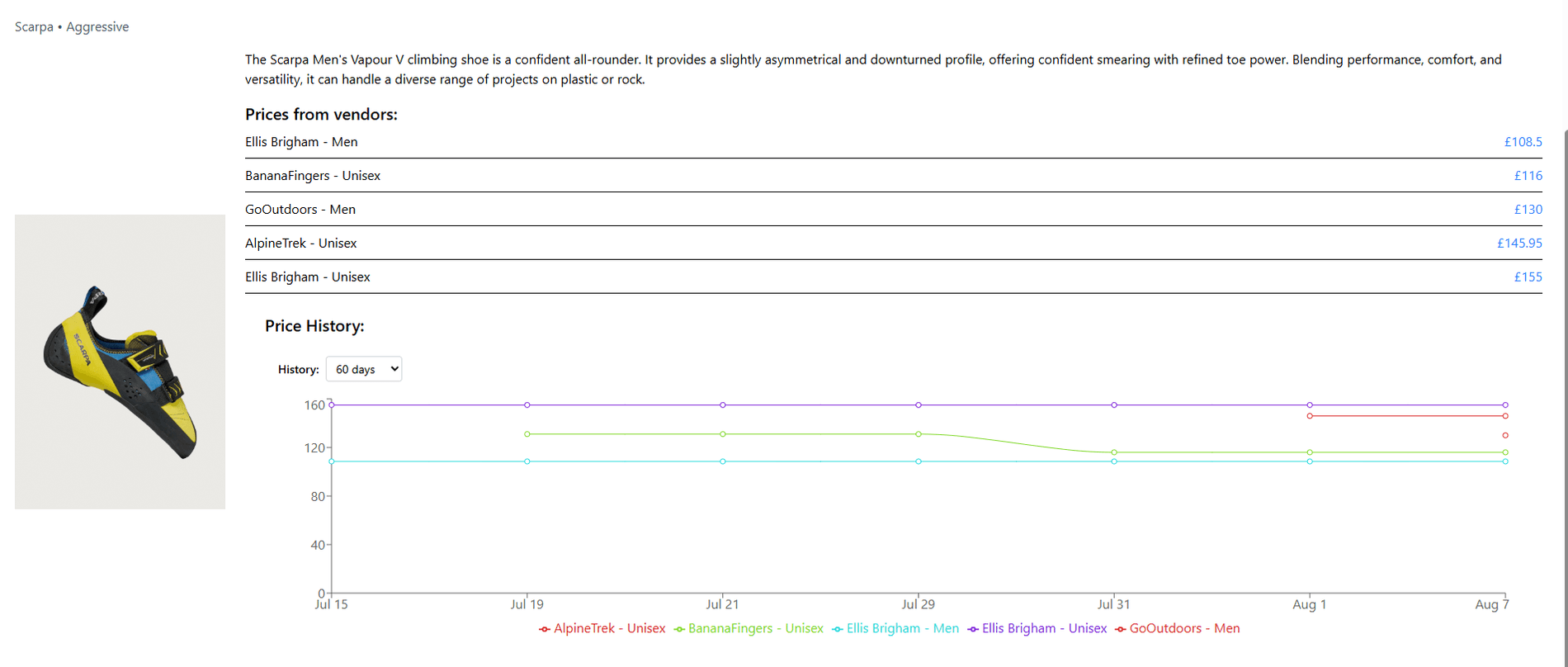This screenshot has height=667, width=1568.
Task: Click the Ellis Brigham - Men vendor row text
Action: [x=301, y=142]
